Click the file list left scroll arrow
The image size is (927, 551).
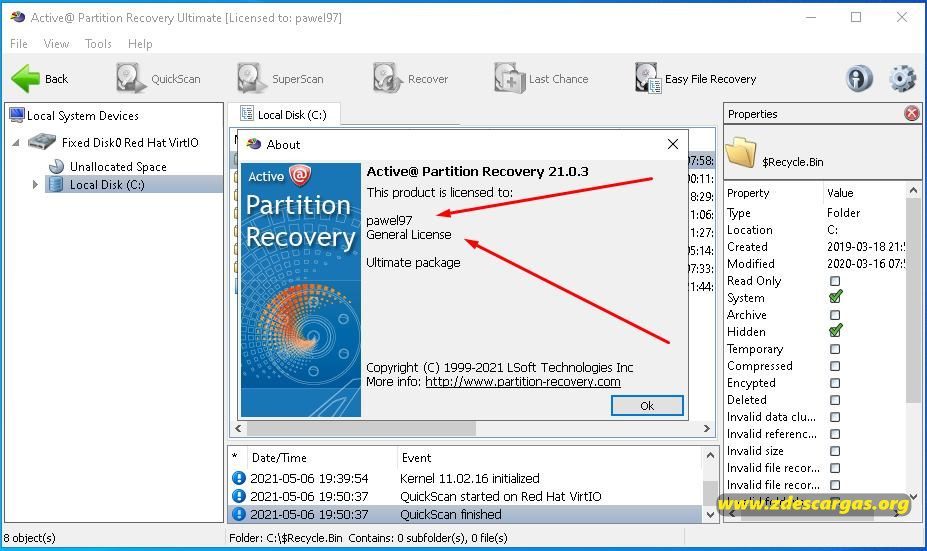[x=238, y=429]
